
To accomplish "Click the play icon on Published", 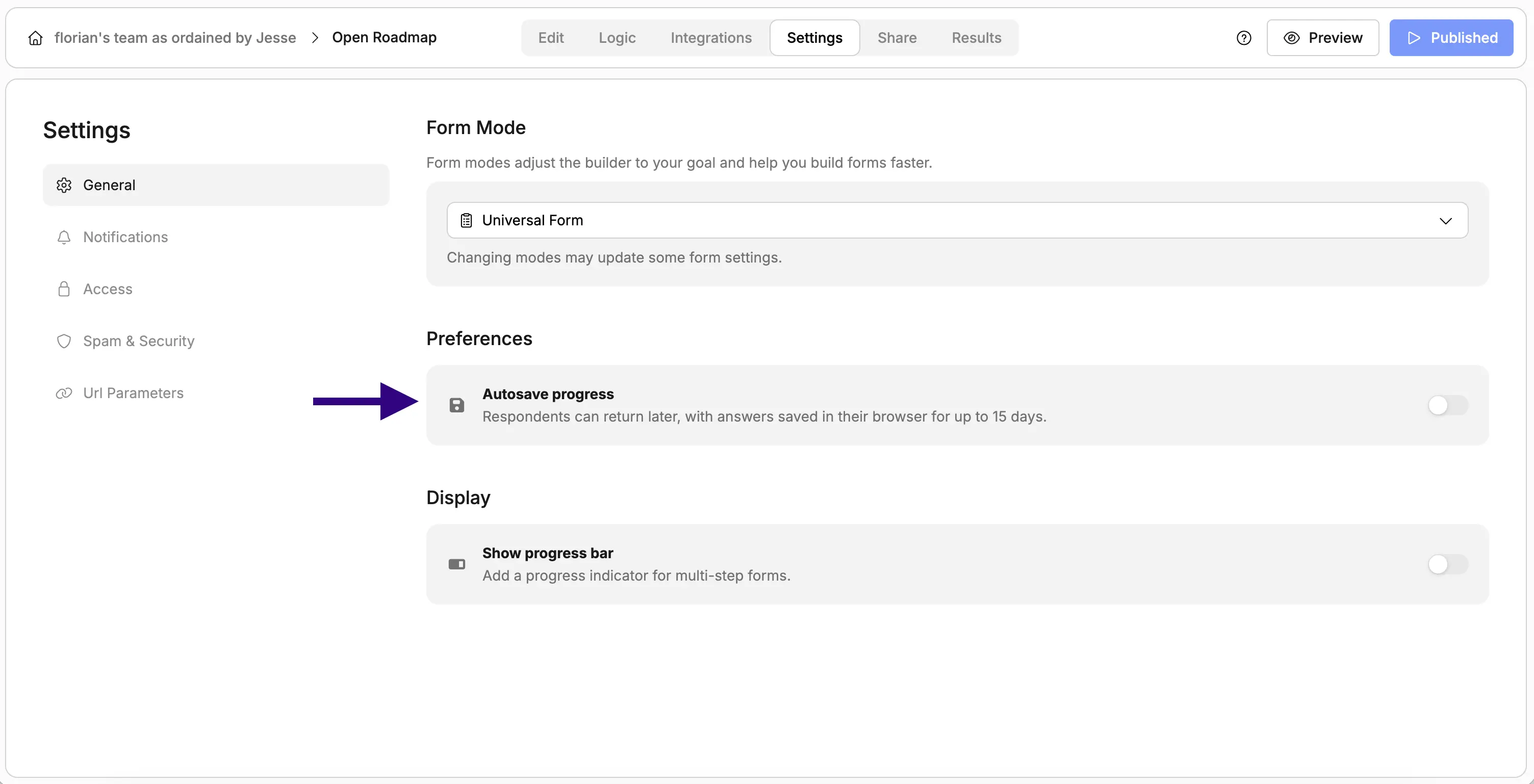I will pyautogui.click(x=1414, y=38).
